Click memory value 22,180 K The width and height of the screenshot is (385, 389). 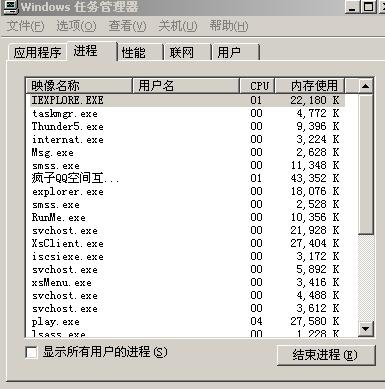314,100
